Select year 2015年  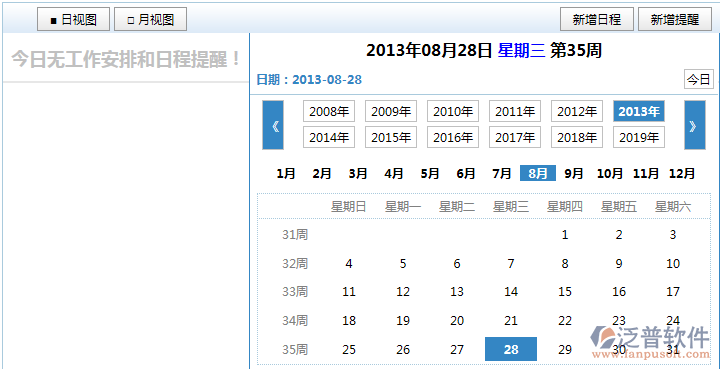click(391, 137)
